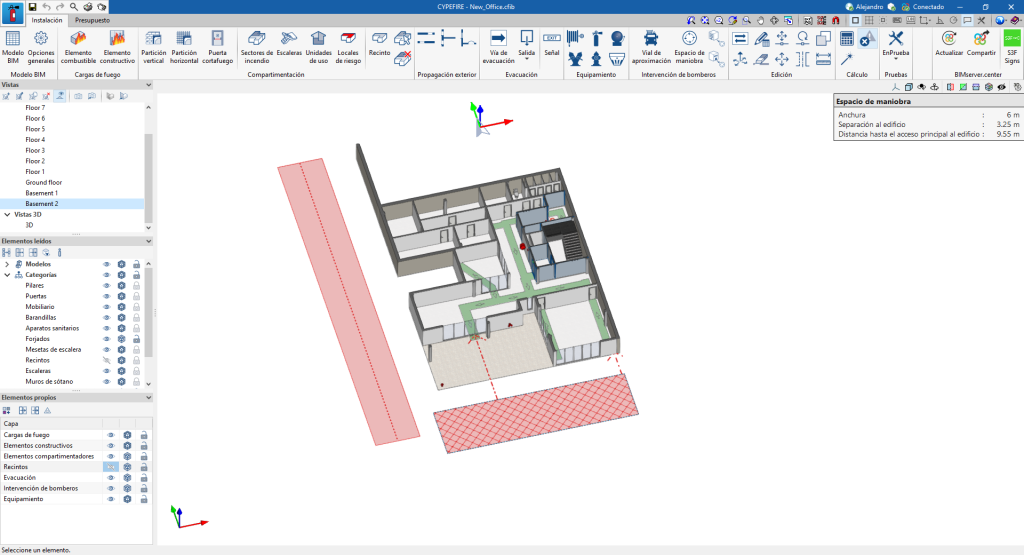Image resolution: width=1024 pixels, height=555 pixels.
Task: Select the Aparatos sanitarios category row
Action: coord(52,328)
